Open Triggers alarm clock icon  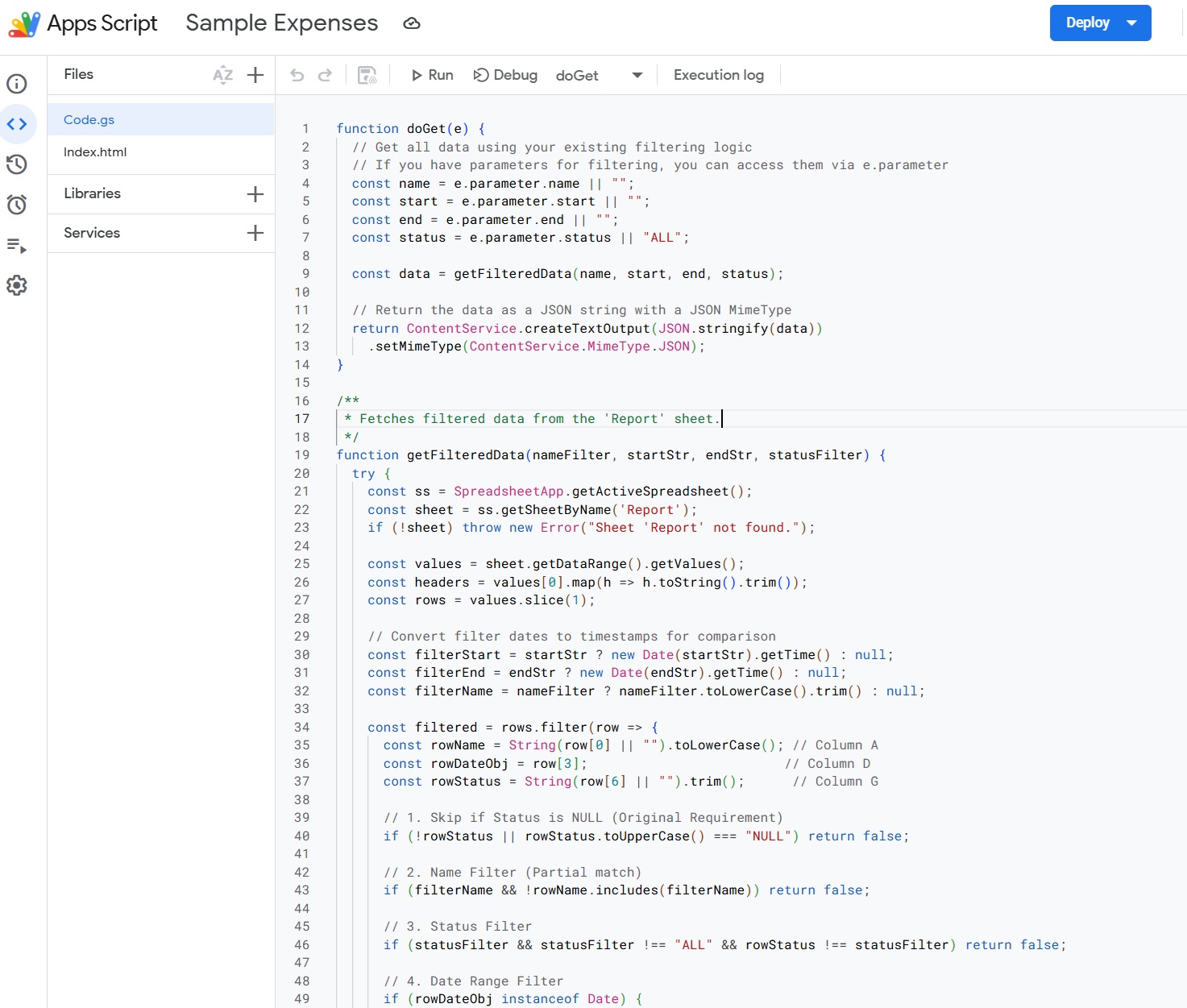tap(17, 205)
